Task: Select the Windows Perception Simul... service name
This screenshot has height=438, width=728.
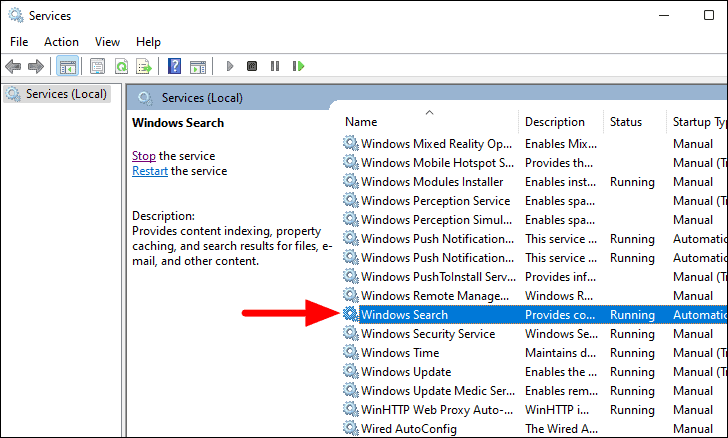Action: [436, 220]
